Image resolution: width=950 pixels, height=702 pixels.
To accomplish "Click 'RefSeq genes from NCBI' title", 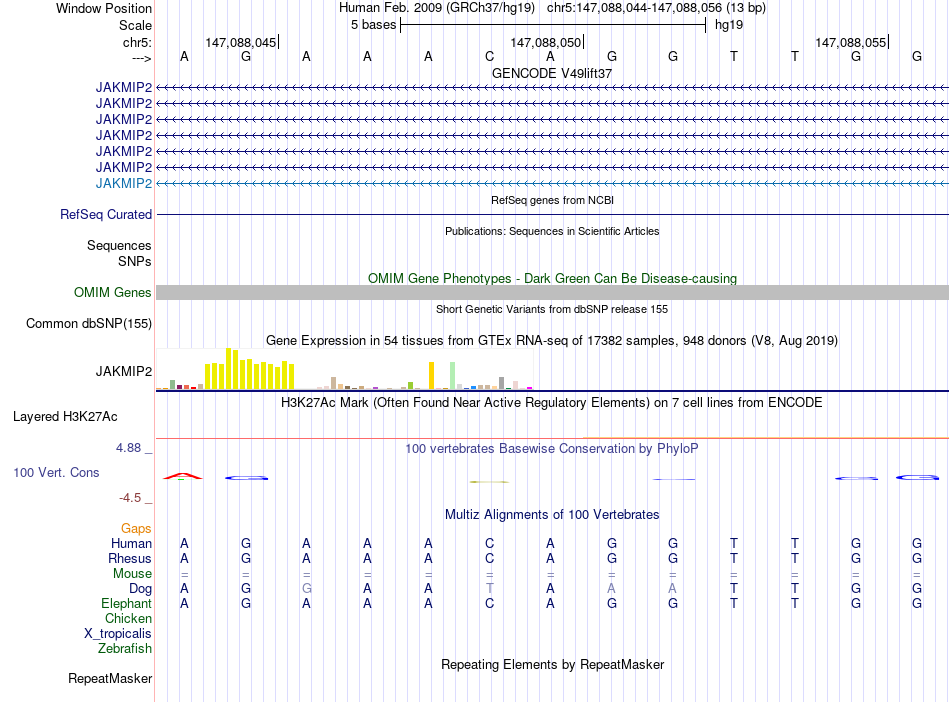I will (552, 200).
